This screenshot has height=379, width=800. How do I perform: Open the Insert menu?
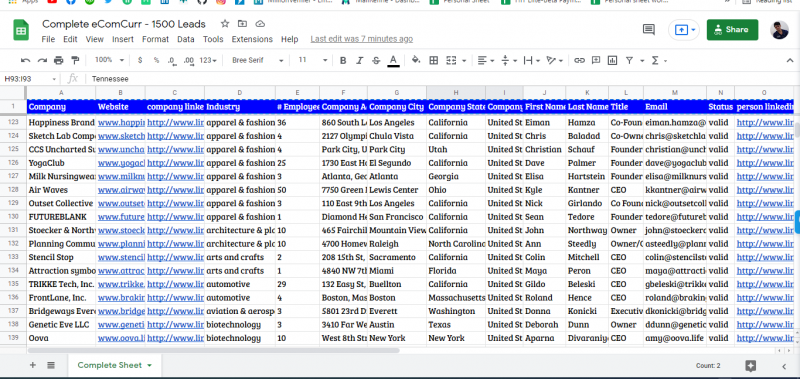click(122, 39)
